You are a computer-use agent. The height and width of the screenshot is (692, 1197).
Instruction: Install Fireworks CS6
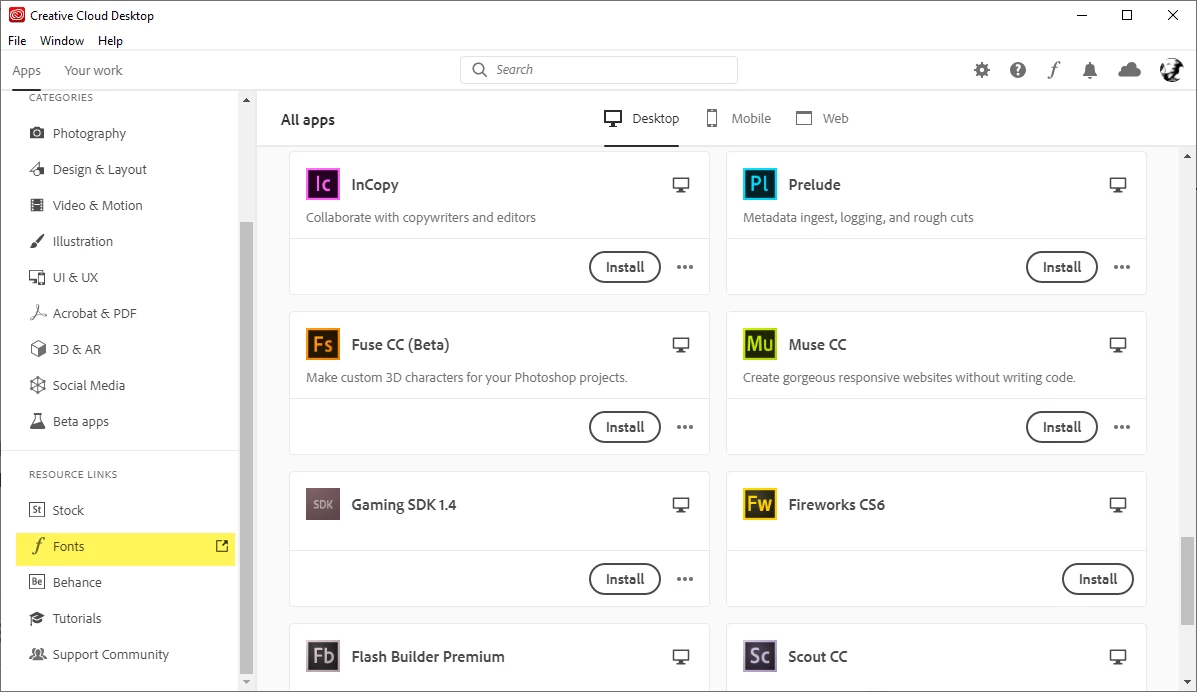[x=1097, y=579]
